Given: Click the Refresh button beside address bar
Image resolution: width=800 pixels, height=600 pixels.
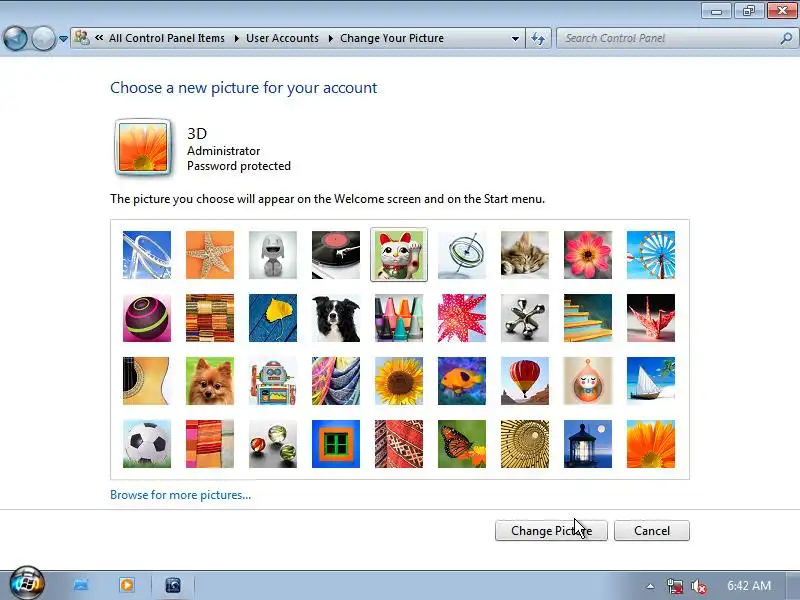Looking at the screenshot, I should pos(538,38).
